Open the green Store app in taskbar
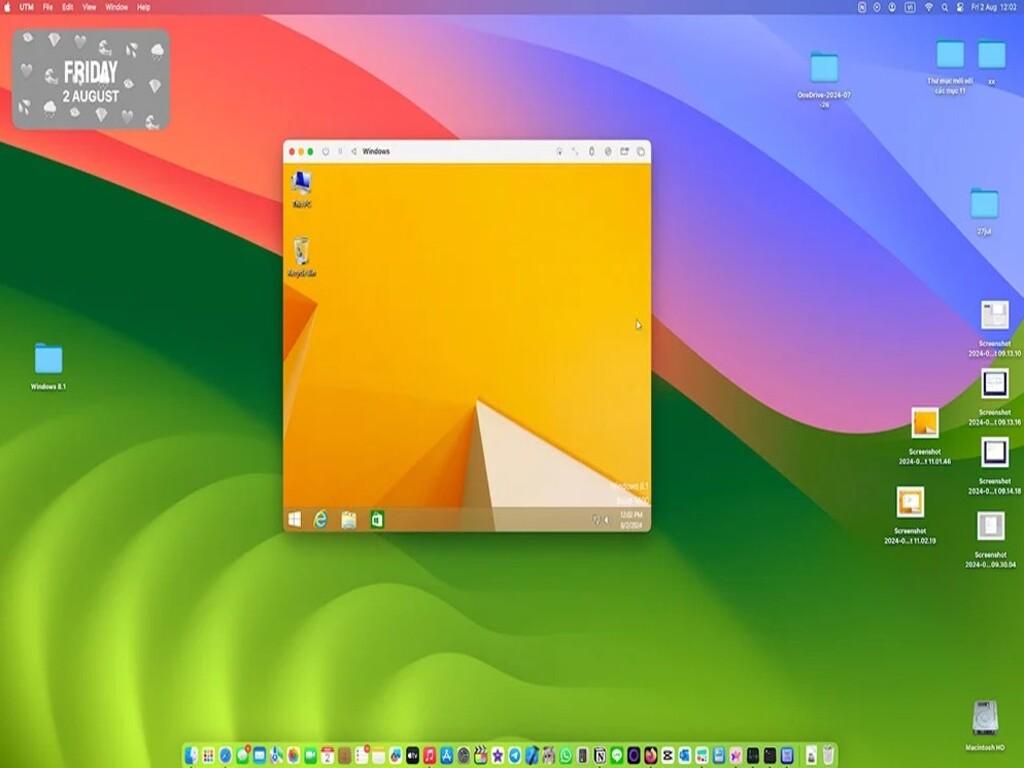1024x768 pixels. point(377,519)
